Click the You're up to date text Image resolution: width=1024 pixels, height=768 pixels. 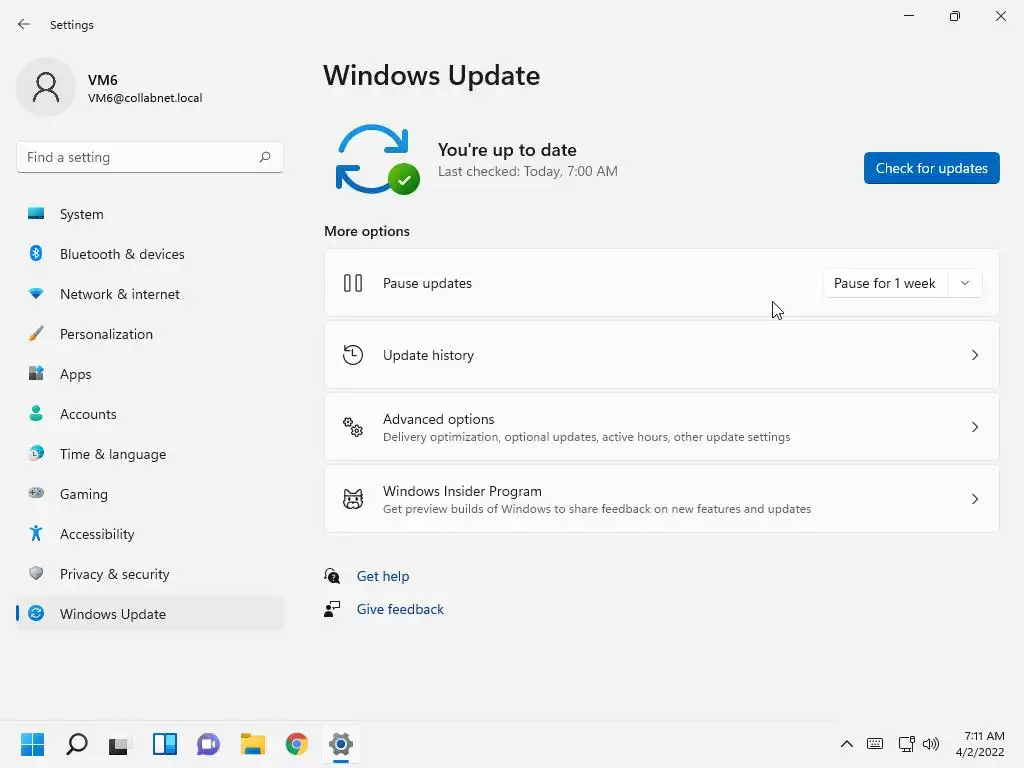pyautogui.click(x=507, y=150)
